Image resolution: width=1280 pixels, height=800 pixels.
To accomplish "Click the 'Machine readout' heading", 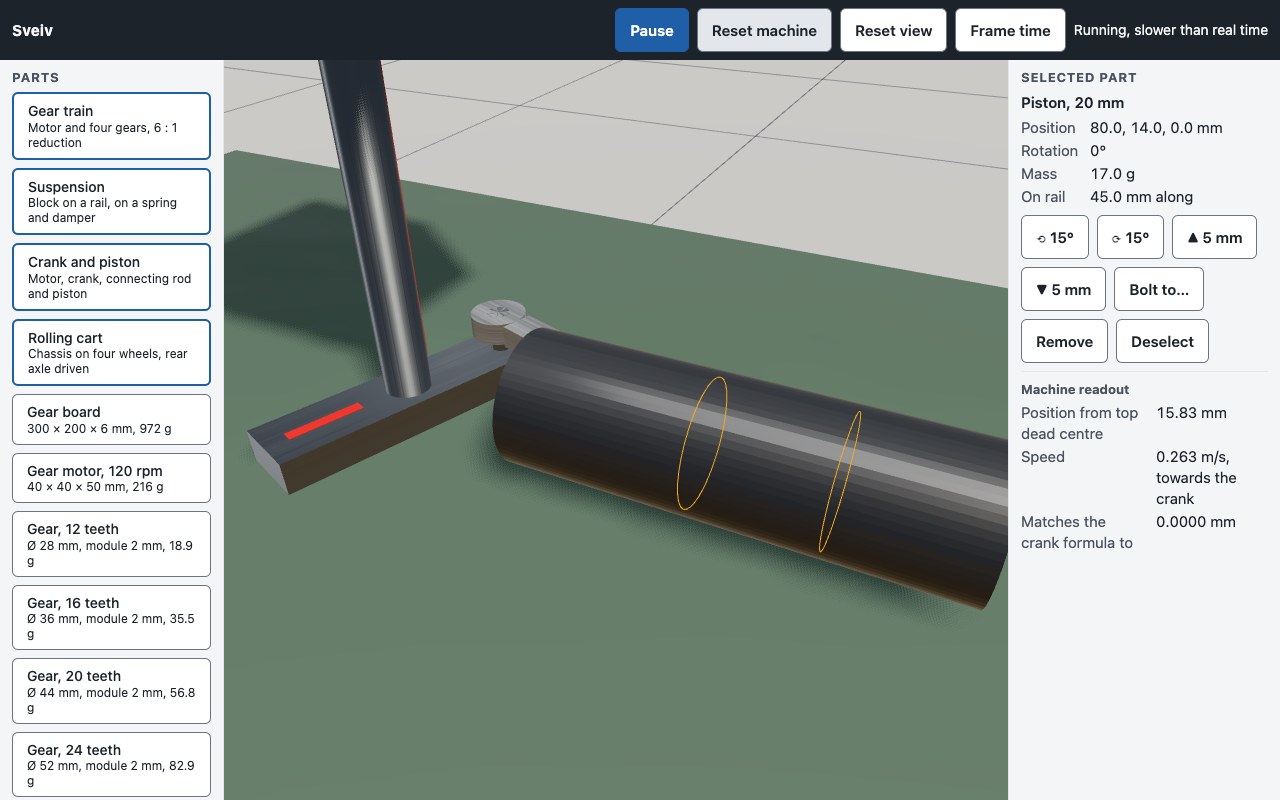I will point(1075,389).
